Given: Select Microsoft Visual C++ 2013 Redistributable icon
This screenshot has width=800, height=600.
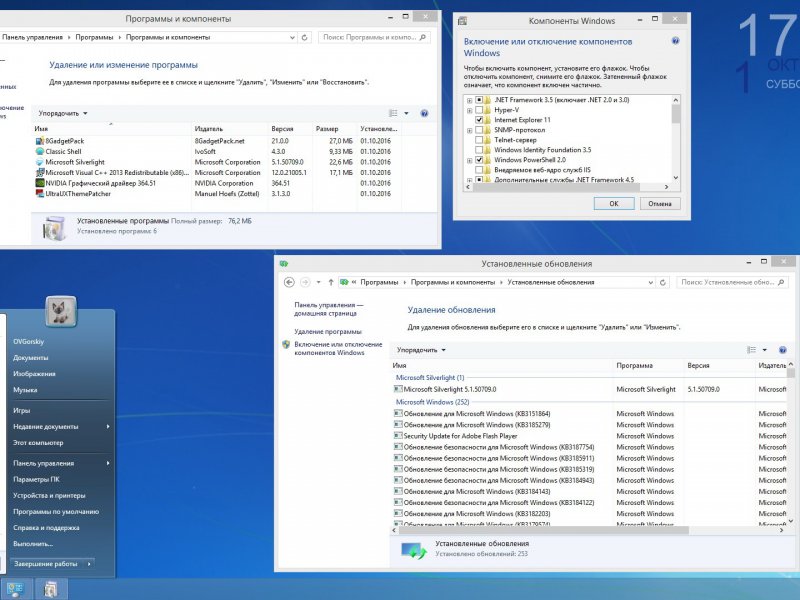Looking at the screenshot, I should tap(40, 172).
